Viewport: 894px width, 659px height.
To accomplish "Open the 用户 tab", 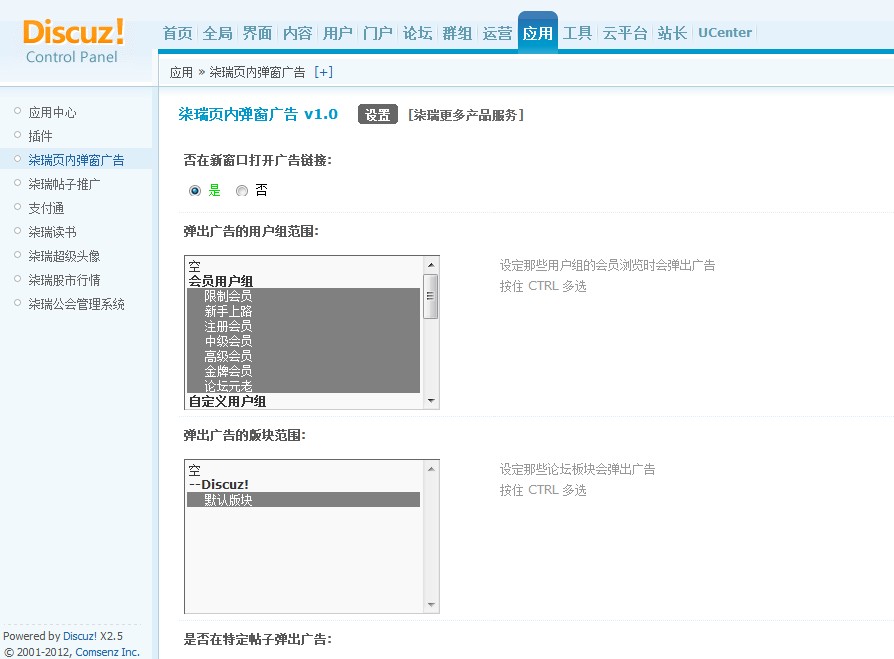I will (338, 33).
